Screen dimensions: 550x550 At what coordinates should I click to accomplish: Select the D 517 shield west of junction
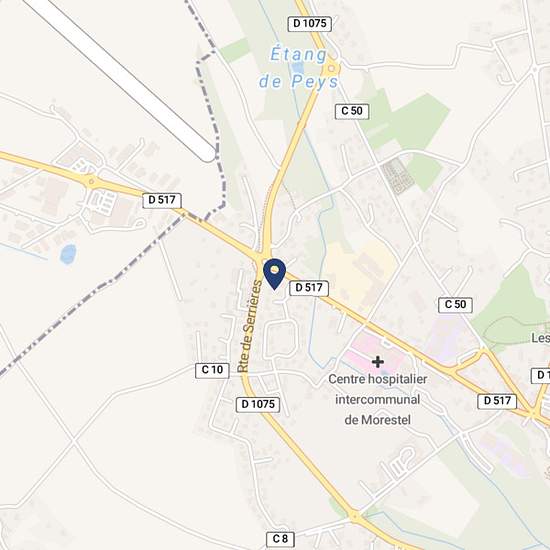click(162, 200)
